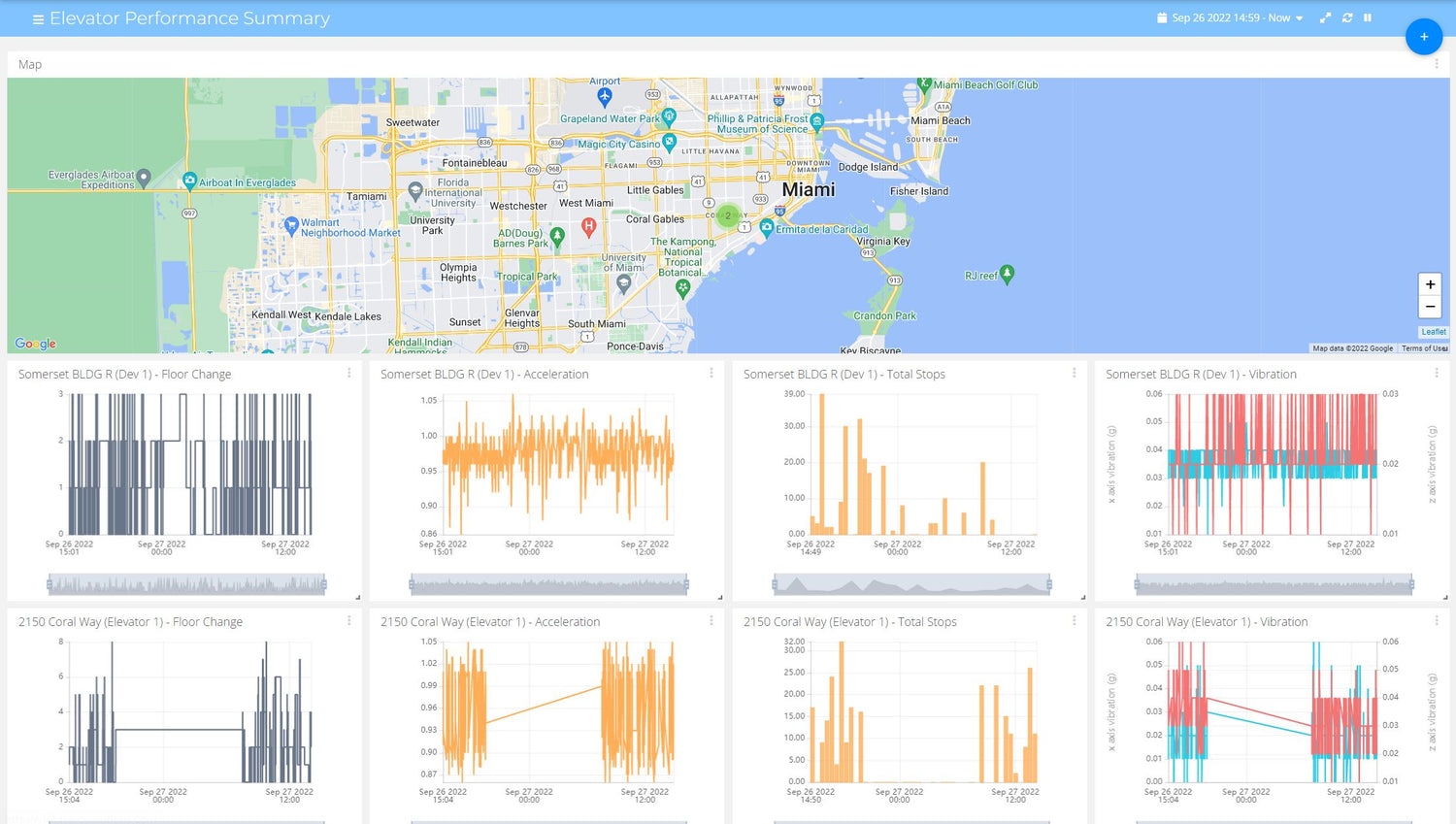Select the University of Miami pin

pyautogui.click(x=624, y=282)
